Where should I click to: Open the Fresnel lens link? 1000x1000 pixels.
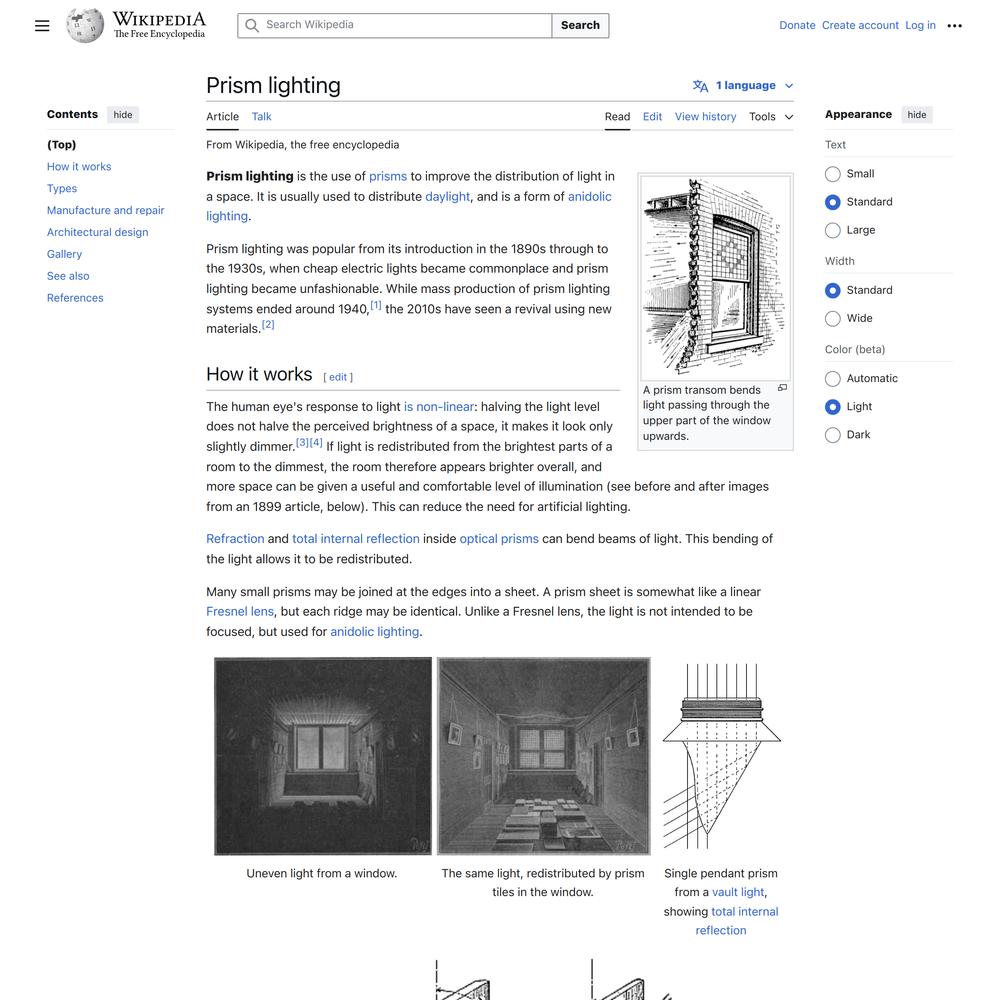click(x=240, y=612)
